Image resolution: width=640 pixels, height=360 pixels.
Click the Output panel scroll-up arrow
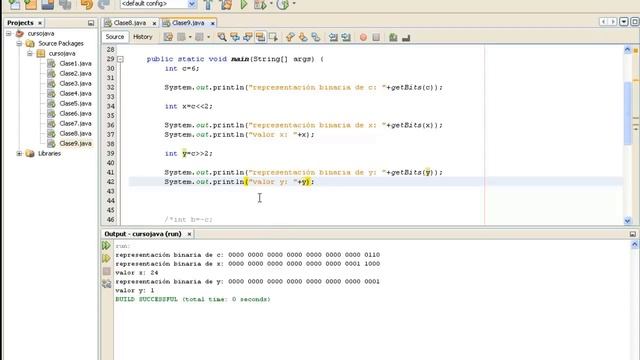point(635,244)
